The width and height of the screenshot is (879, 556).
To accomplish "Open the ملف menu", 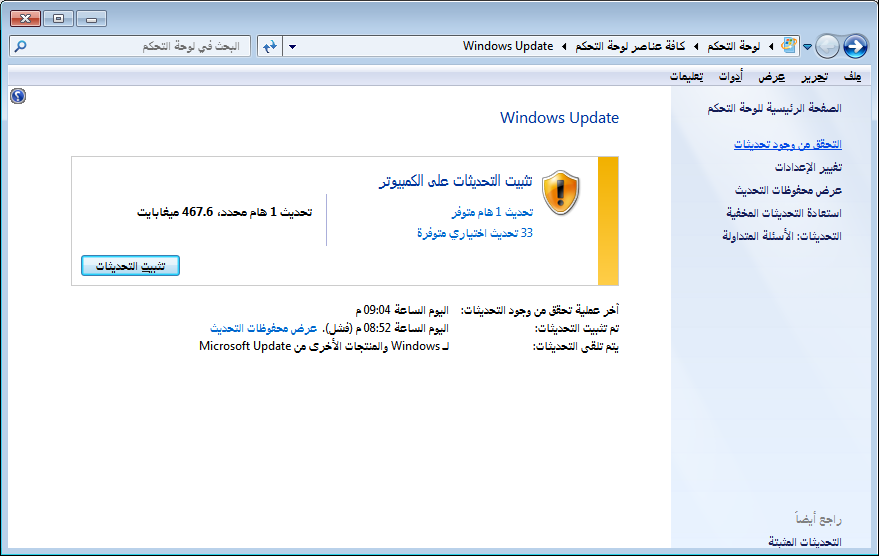I will tap(852, 77).
